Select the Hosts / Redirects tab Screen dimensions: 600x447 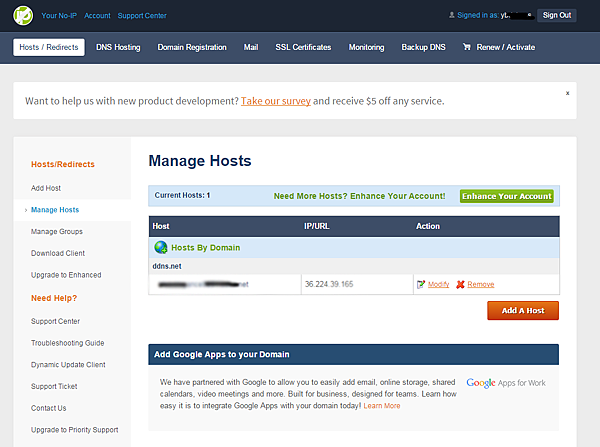pos(49,47)
